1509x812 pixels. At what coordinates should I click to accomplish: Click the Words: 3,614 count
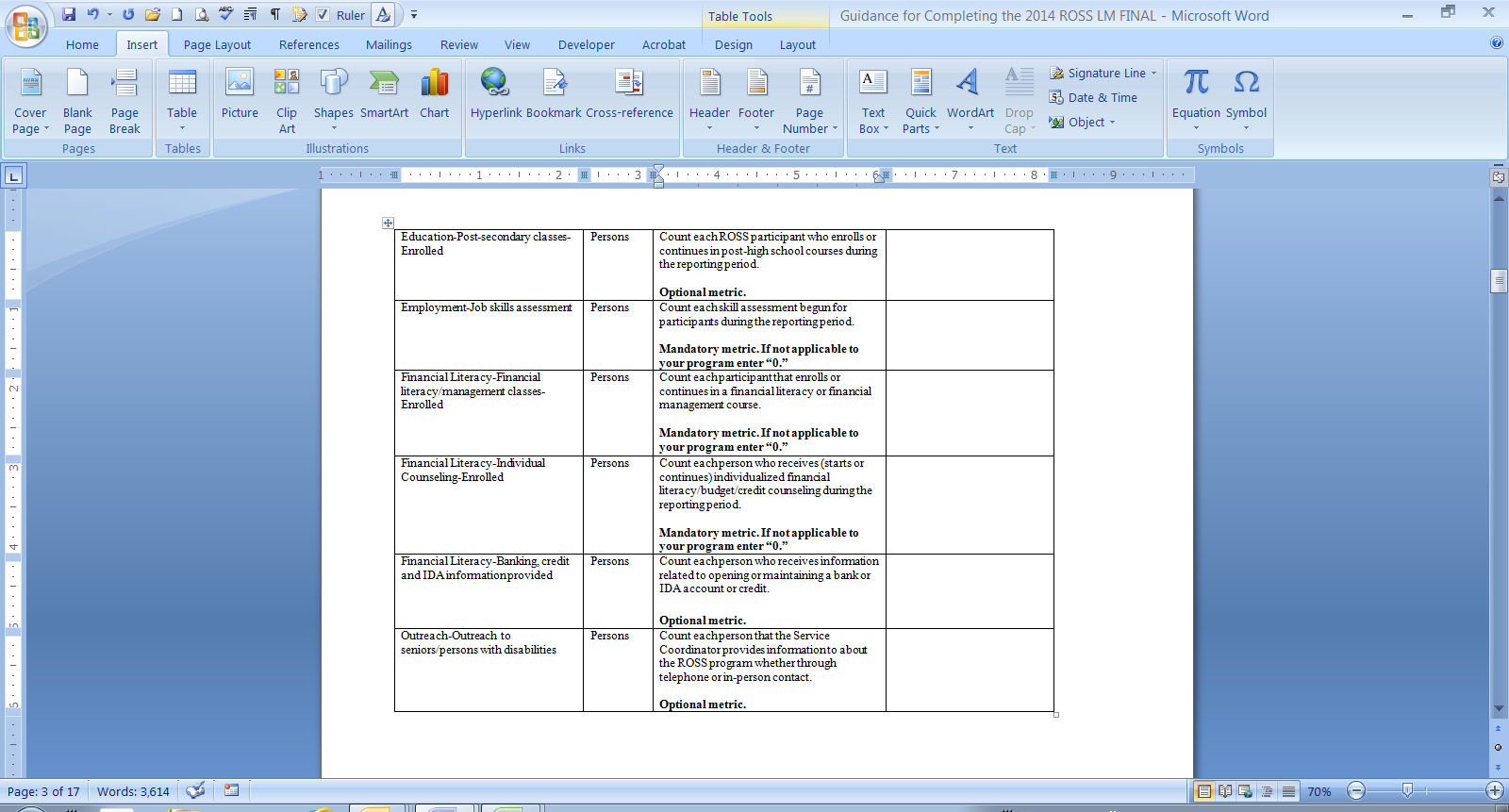click(133, 791)
